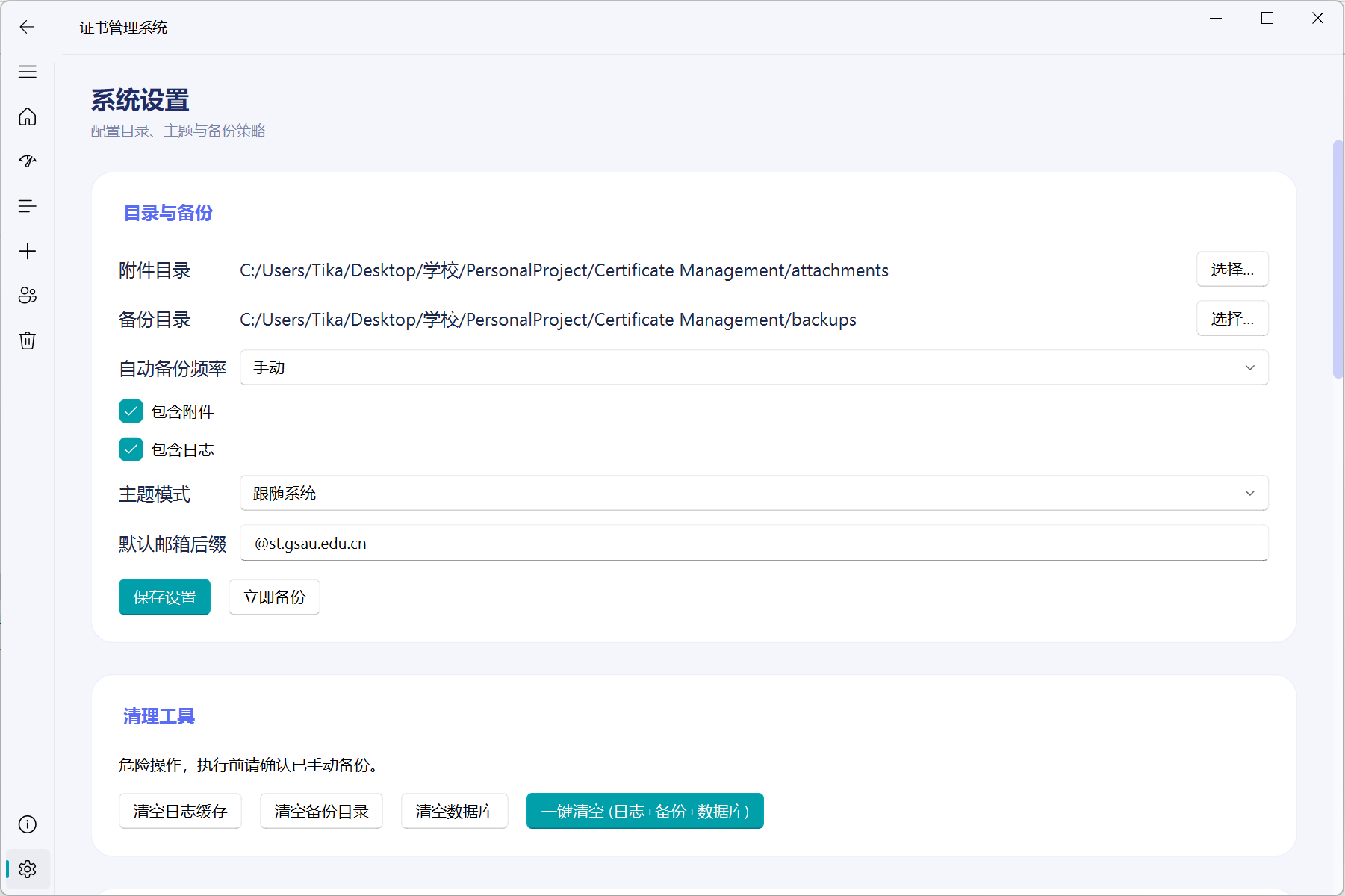
Task: Uncheck the 包含日志 checkbox
Action: [x=131, y=449]
